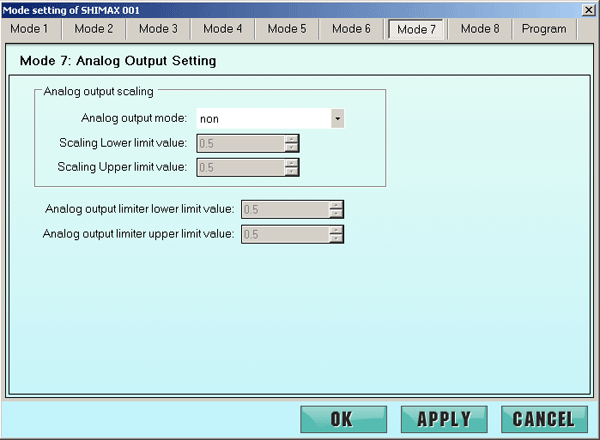
Task: Close the Mode setting dialog window
Action: point(590,9)
